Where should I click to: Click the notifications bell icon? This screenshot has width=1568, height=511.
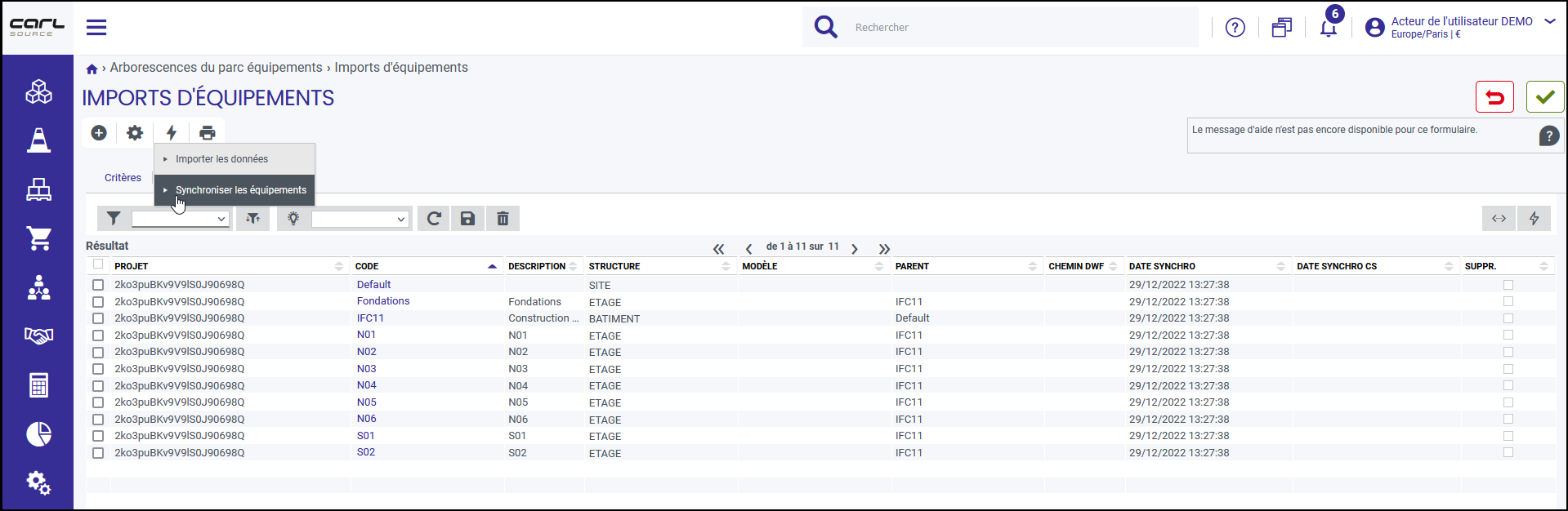click(1329, 29)
